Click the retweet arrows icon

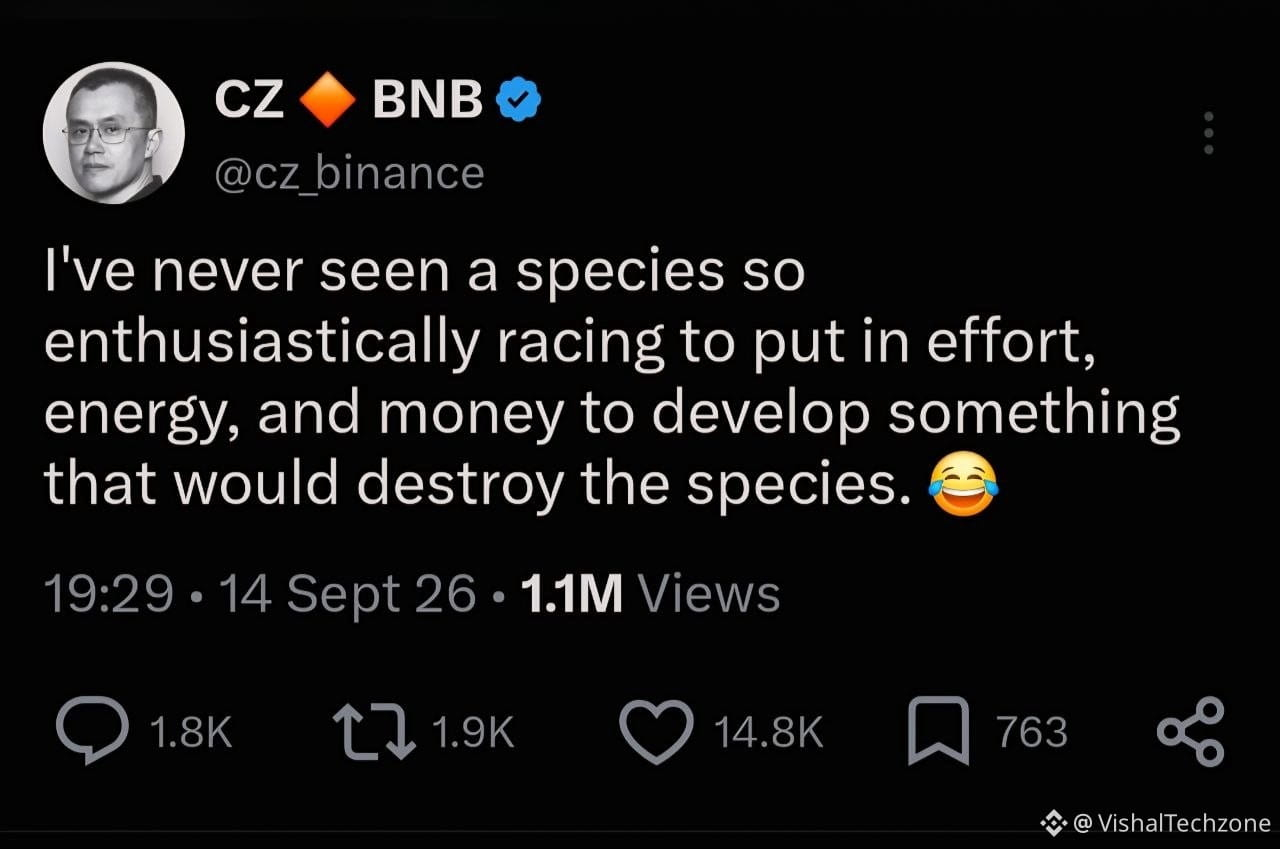click(x=375, y=731)
